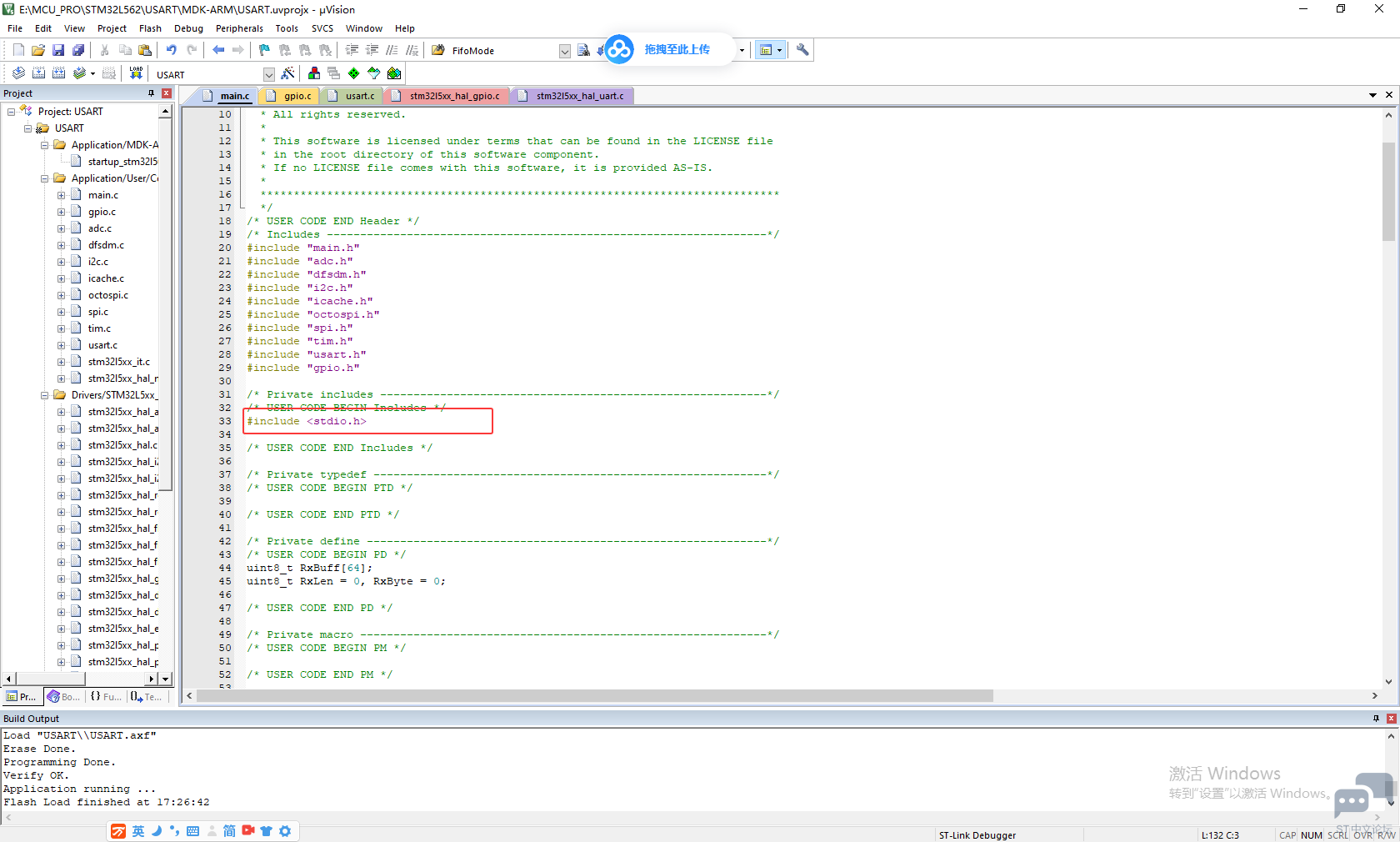Collapse the Application/User/Core folder
This screenshot has width=1400, height=842.
[x=44, y=178]
